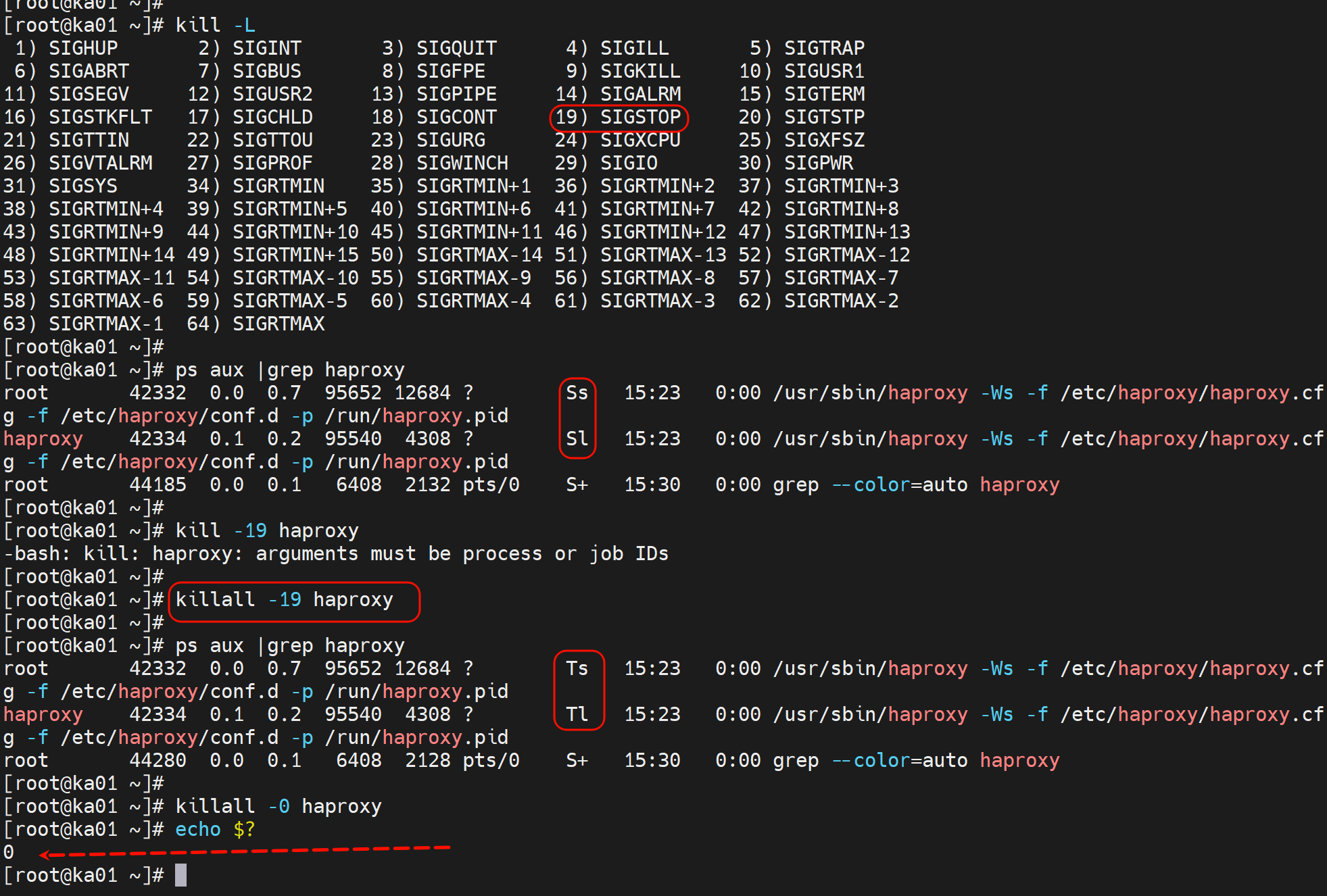Screen dimensions: 1327x896
Task: Click the 'Sl' process state in first listing
Action: point(577,439)
